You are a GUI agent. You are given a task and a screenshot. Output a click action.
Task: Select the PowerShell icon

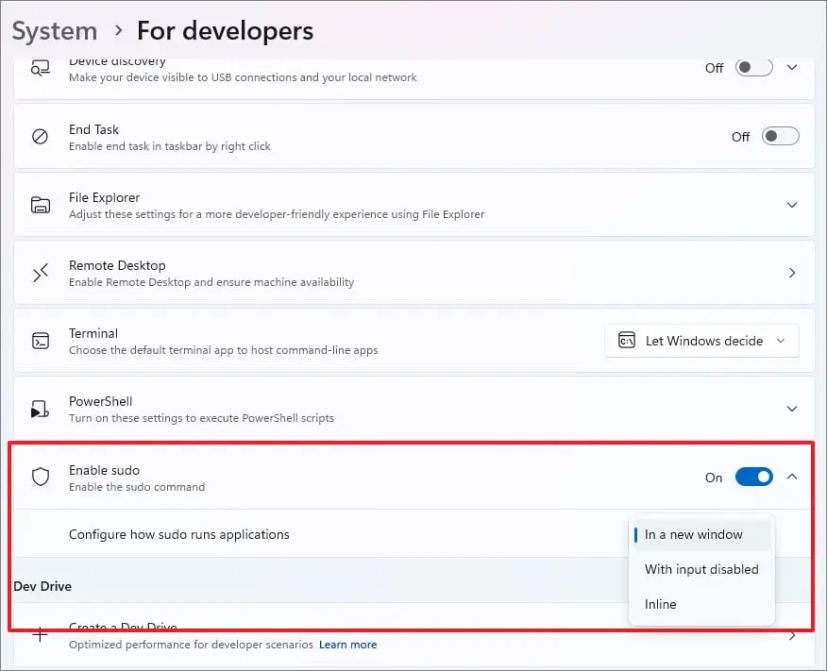click(41, 408)
